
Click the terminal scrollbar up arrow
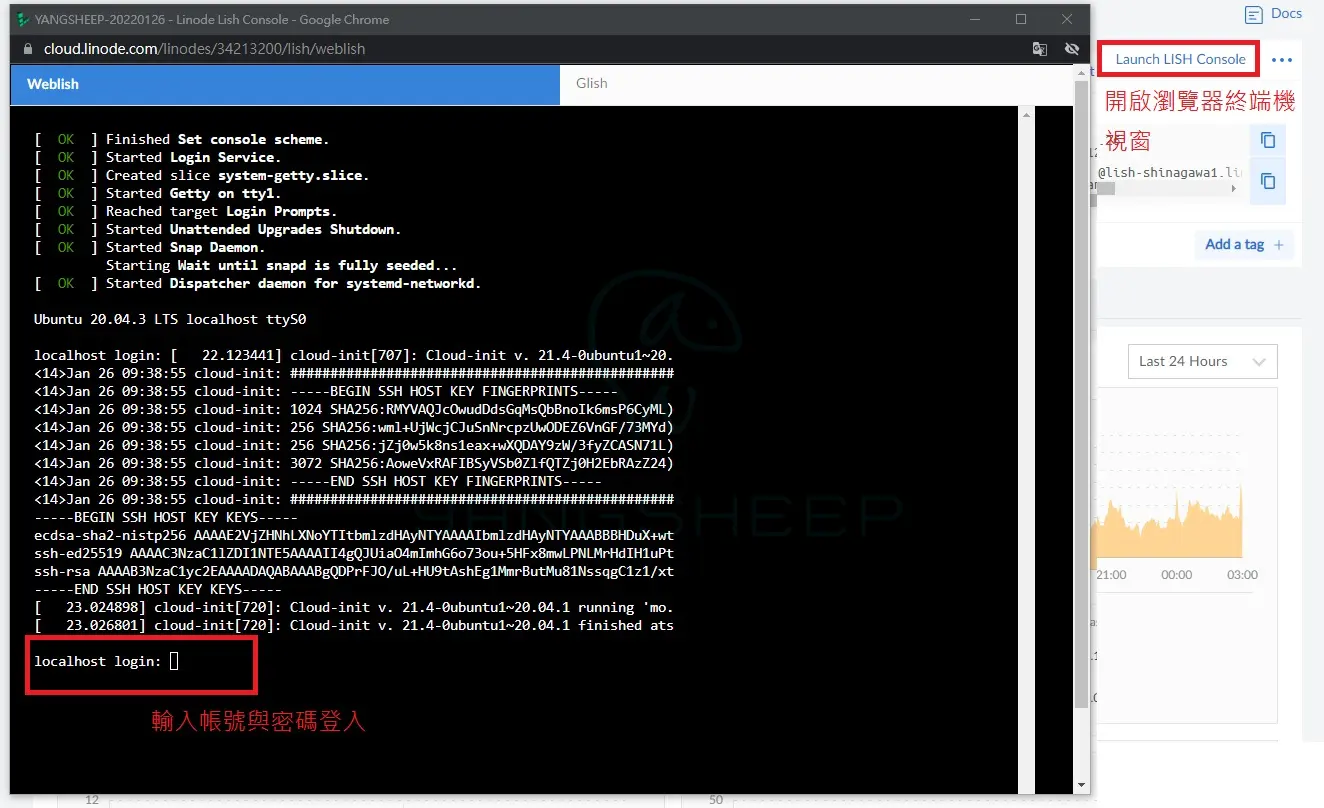[1026, 116]
